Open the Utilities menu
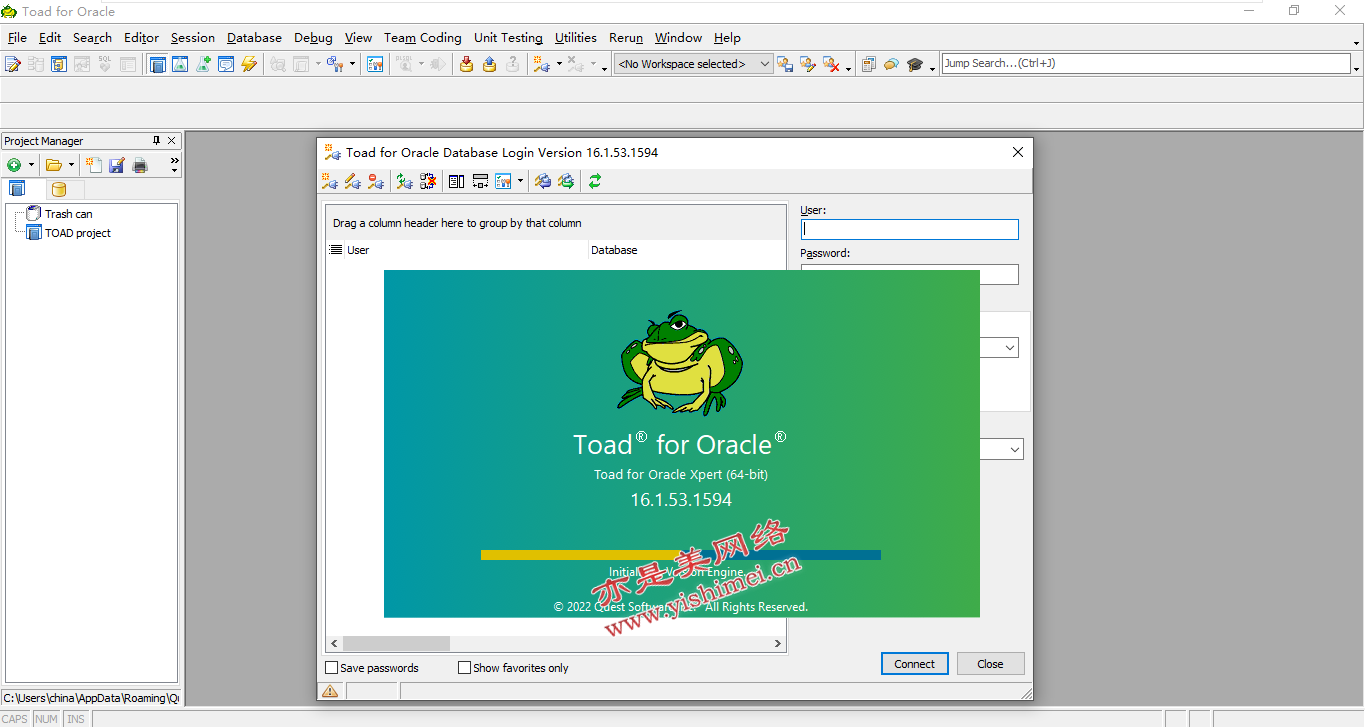 (576, 38)
